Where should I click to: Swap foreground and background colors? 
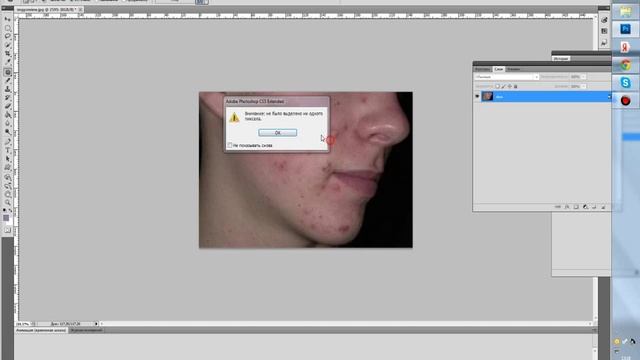point(11,210)
